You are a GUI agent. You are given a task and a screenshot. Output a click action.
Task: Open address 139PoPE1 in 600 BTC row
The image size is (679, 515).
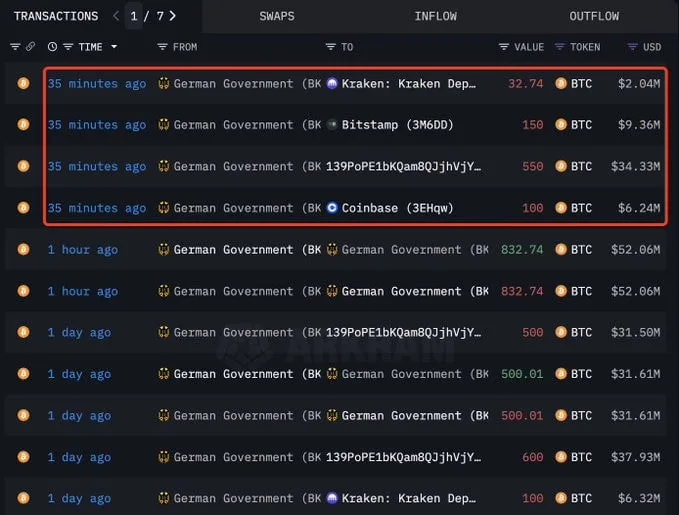tap(403, 457)
